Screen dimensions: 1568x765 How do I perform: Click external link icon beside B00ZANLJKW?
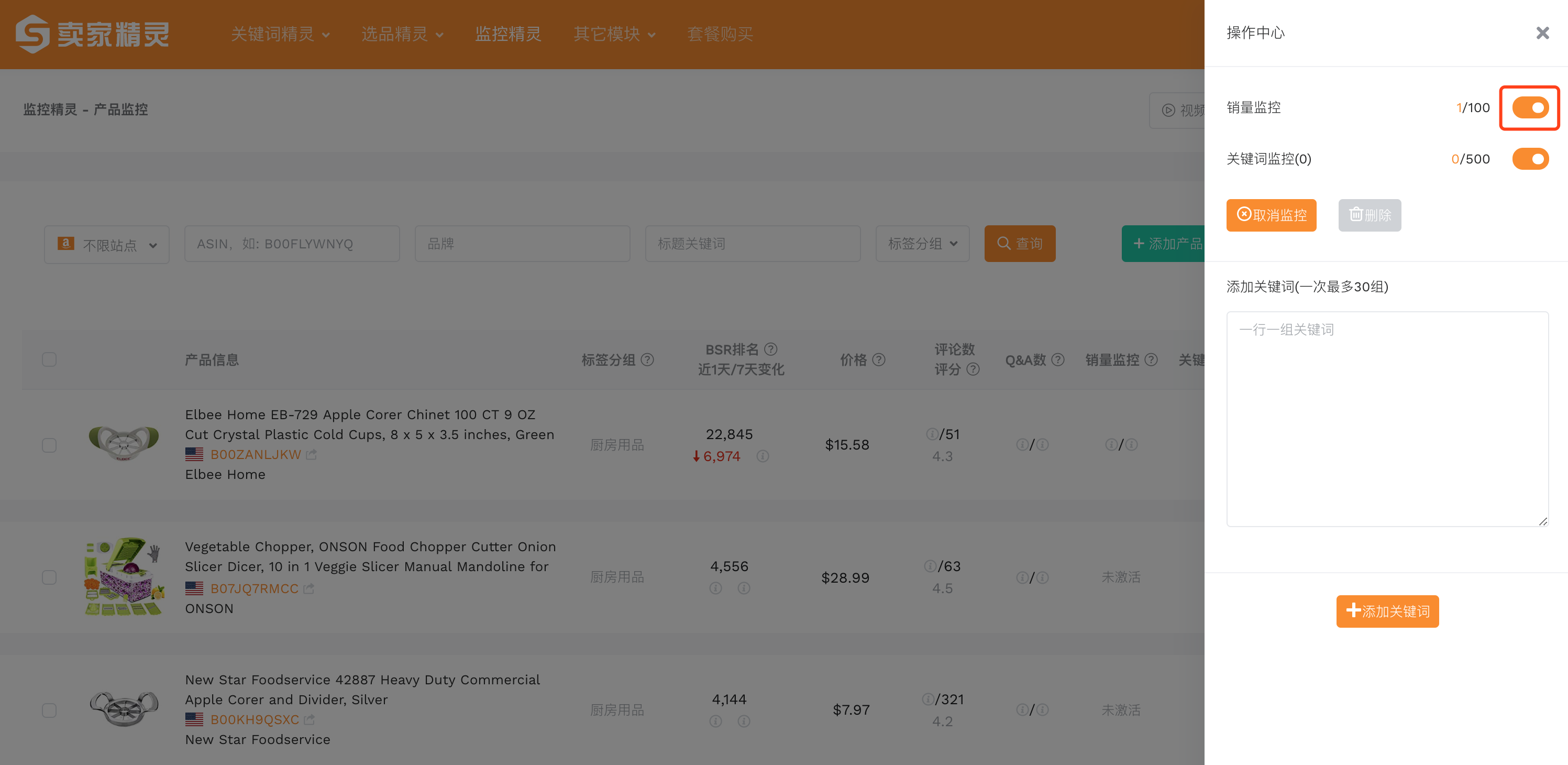coord(311,454)
